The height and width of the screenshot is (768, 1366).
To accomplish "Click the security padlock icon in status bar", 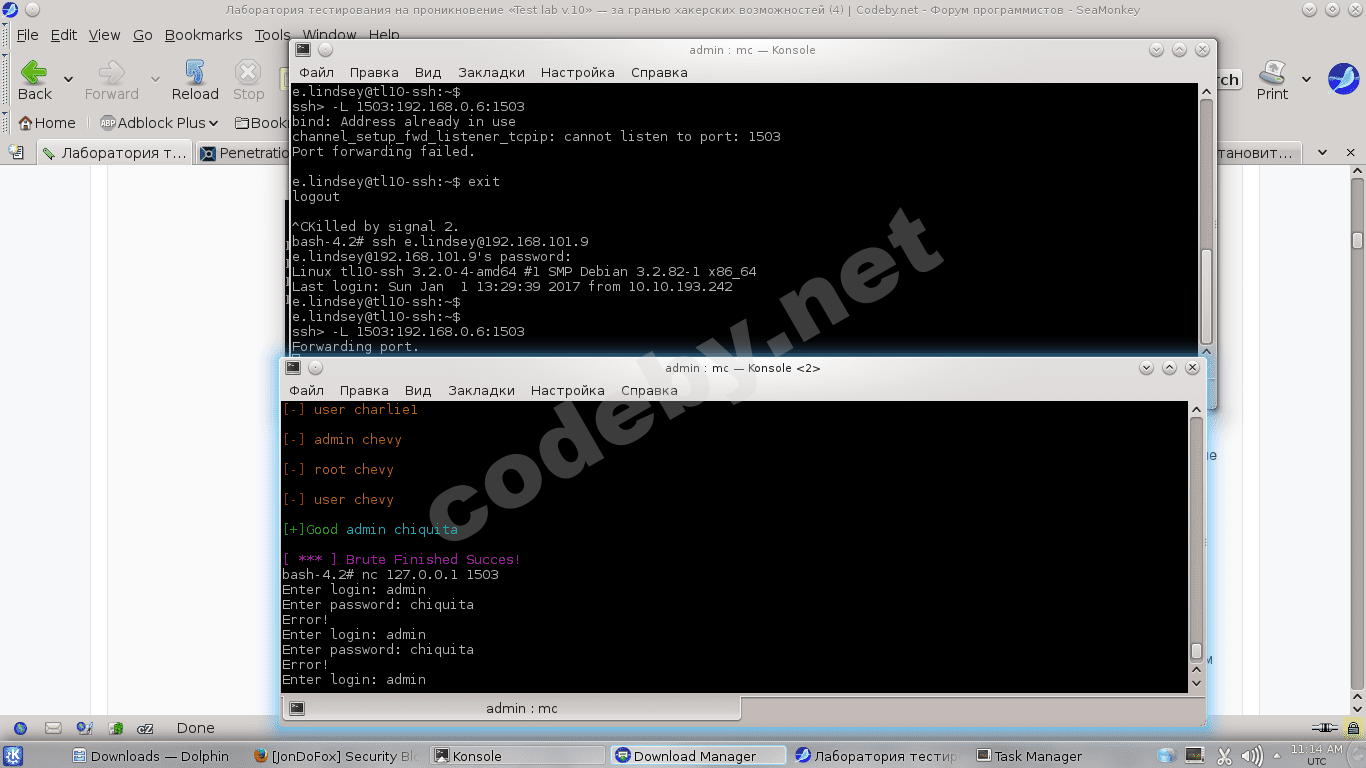I will pos(1353,728).
